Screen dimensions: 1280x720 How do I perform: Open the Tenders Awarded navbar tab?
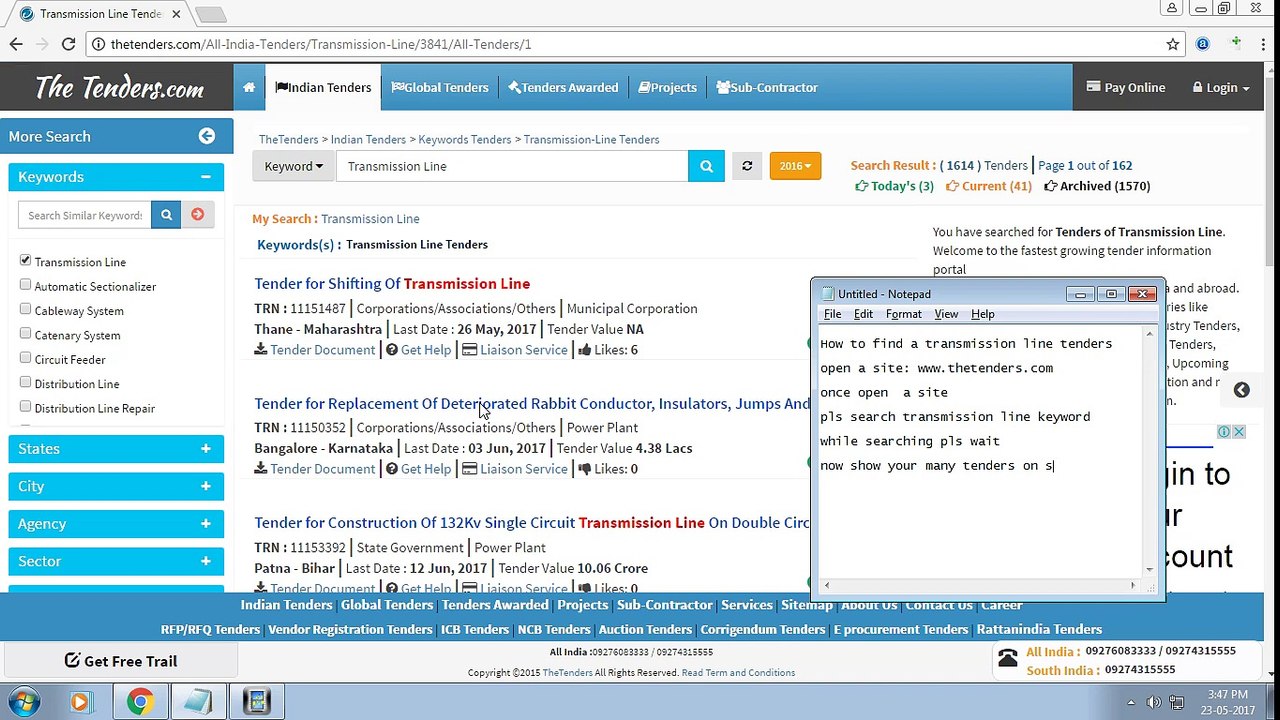tap(563, 87)
